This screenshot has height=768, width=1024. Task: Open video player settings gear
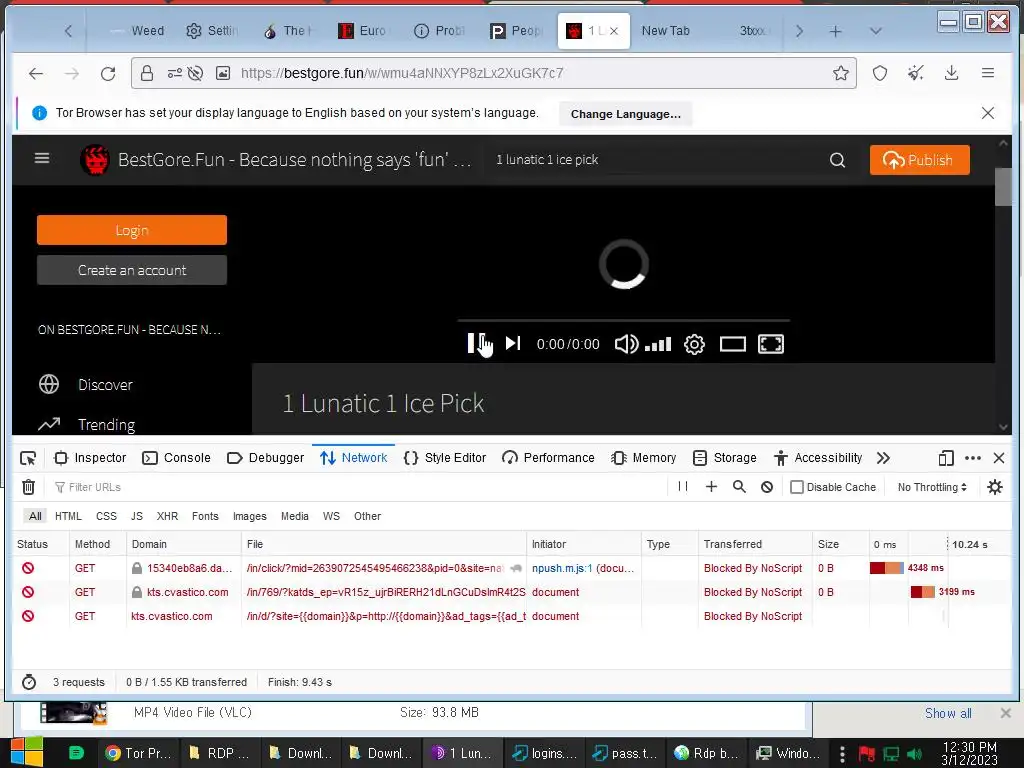coord(694,344)
